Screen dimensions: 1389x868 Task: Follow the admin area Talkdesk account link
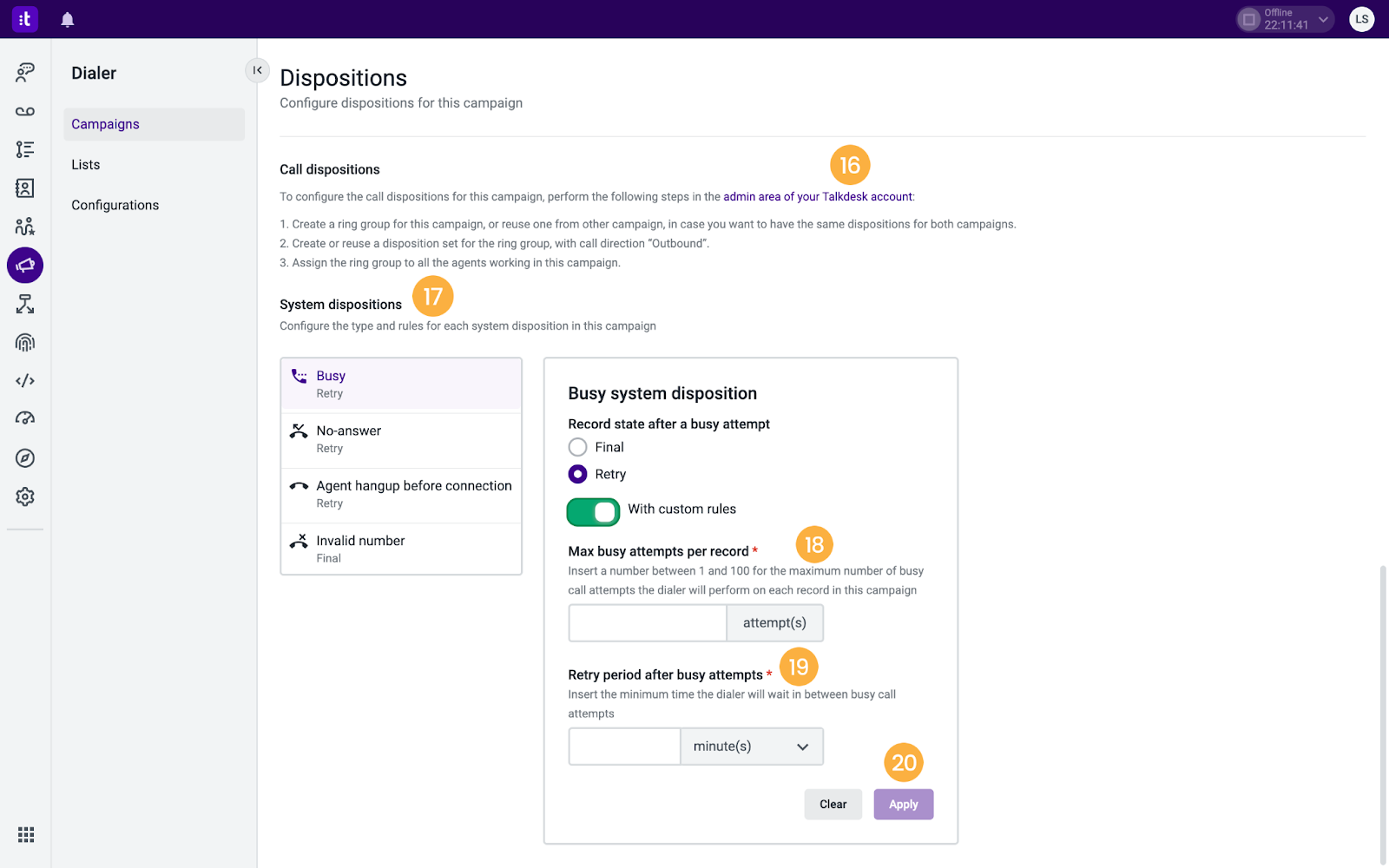[818, 197]
